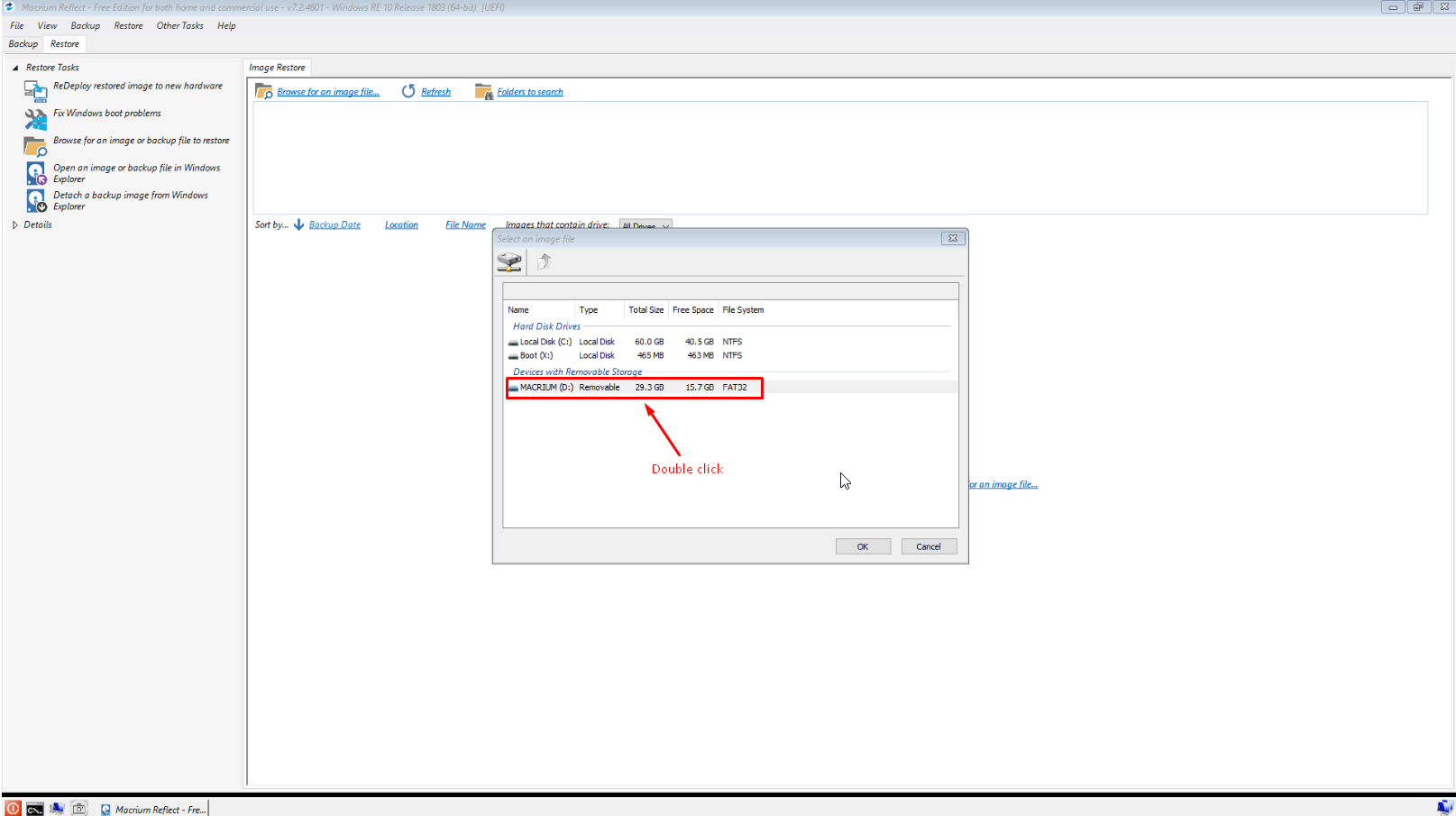
Task: Click the Detach backup image icon
Action: click(x=35, y=200)
